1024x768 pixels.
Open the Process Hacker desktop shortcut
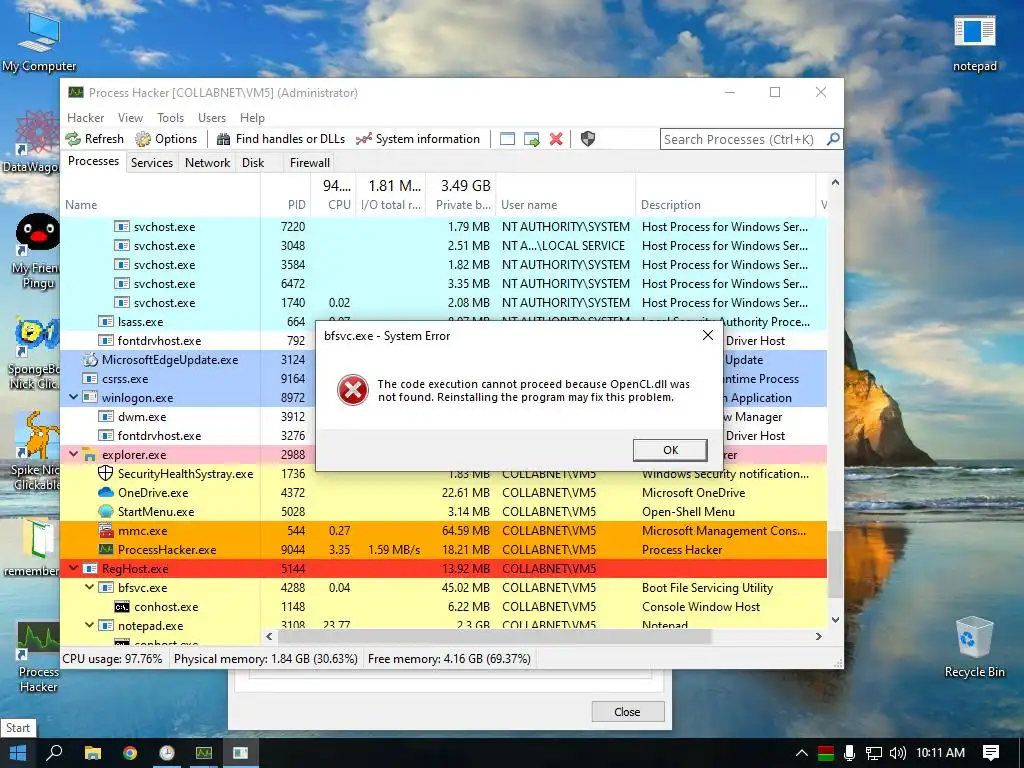38,656
